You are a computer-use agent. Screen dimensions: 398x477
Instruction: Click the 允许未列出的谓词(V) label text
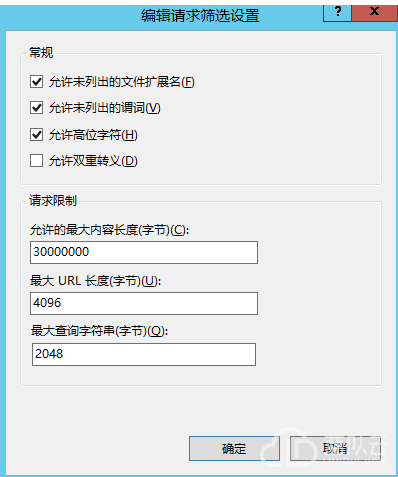[x=105, y=108]
